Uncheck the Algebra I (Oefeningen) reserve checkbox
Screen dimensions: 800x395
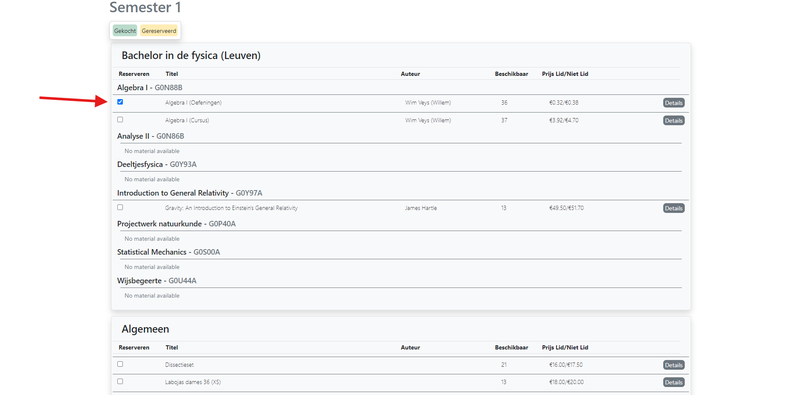click(x=120, y=102)
